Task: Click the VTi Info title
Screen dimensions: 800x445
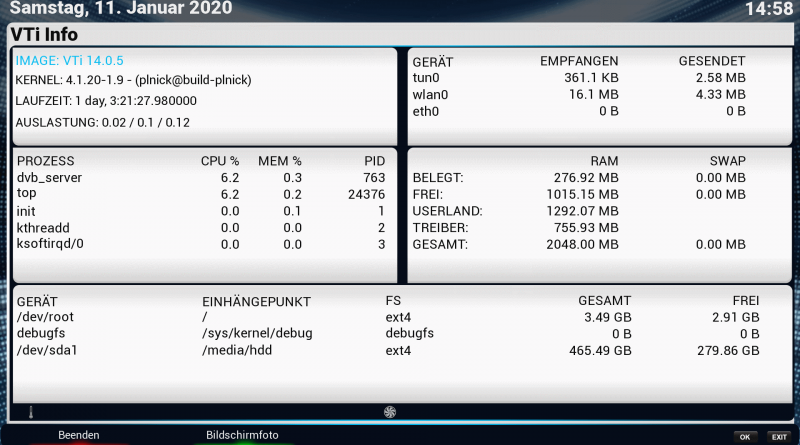Action: point(44,35)
